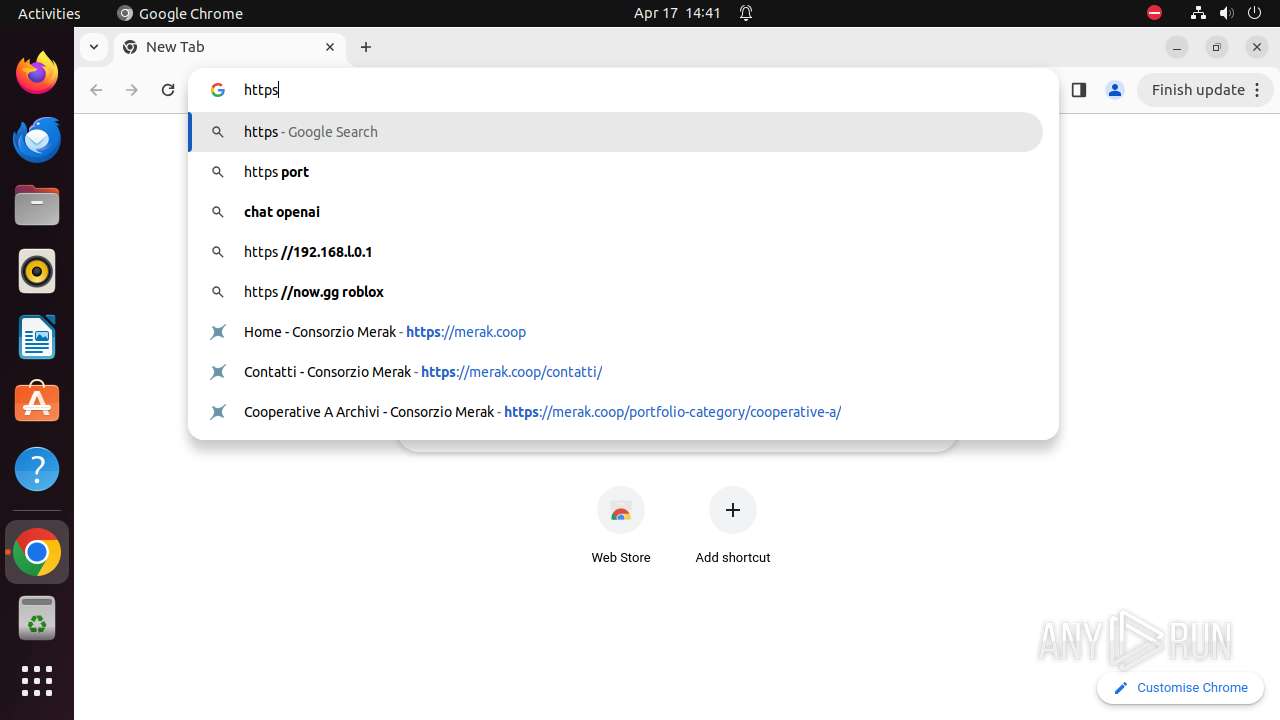Open the Activities overview

(x=49, y=13)
